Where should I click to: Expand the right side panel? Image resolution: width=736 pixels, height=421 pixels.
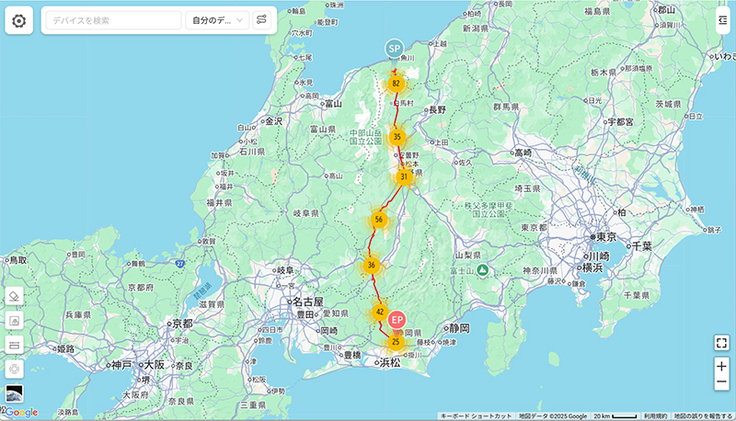pos(722,20)
